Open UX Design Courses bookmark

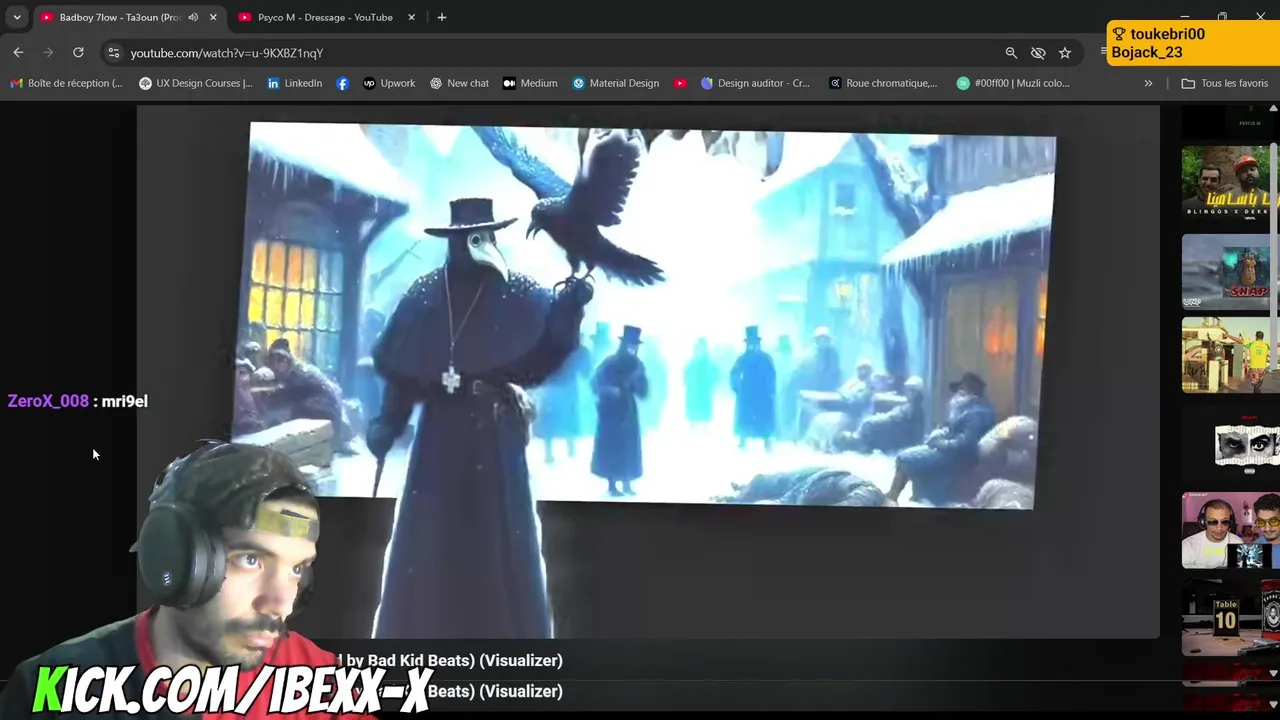pos(196,83)
